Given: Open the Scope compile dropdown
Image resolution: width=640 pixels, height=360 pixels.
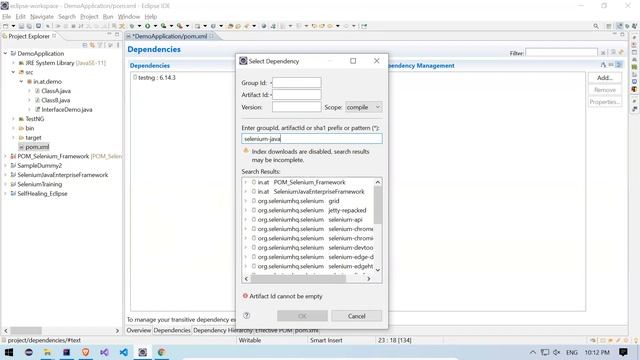Looking at the screenshot, I should click(364, 107).
